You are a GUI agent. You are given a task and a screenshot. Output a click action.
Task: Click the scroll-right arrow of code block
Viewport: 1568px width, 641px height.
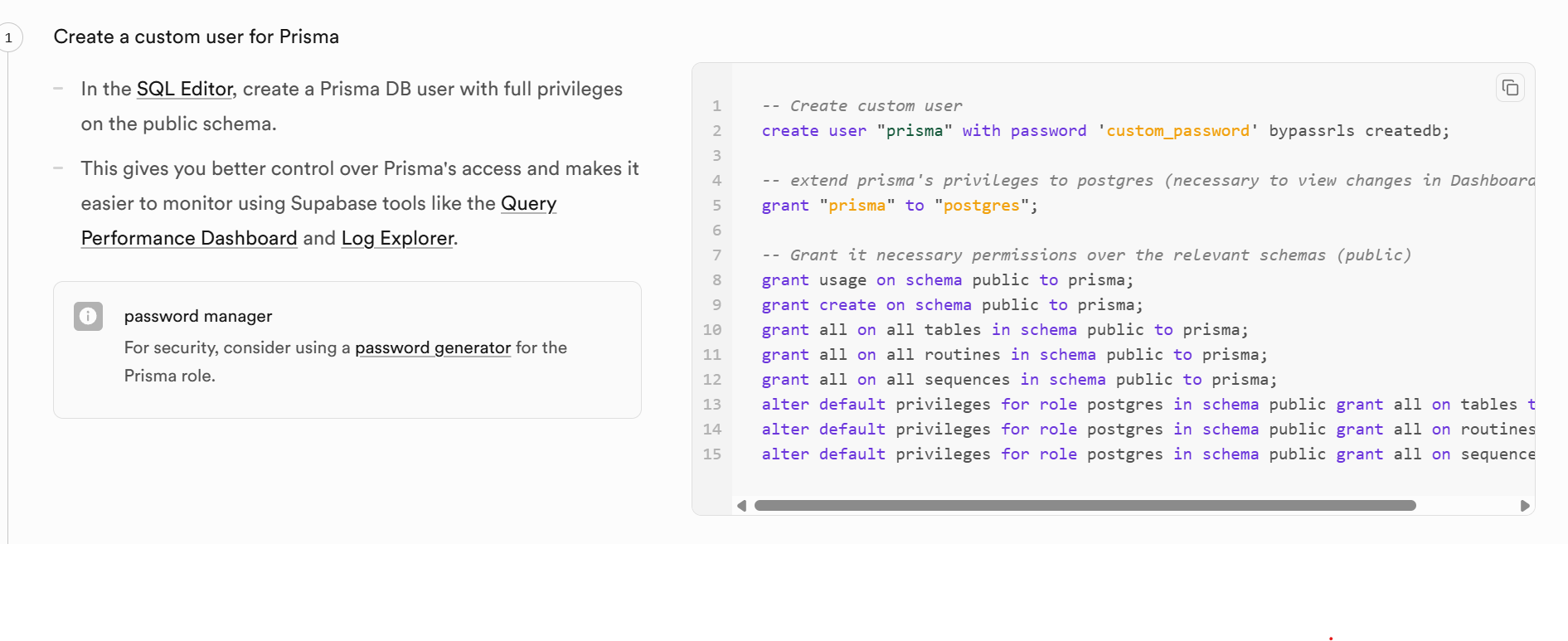(x=1524, y=506)
